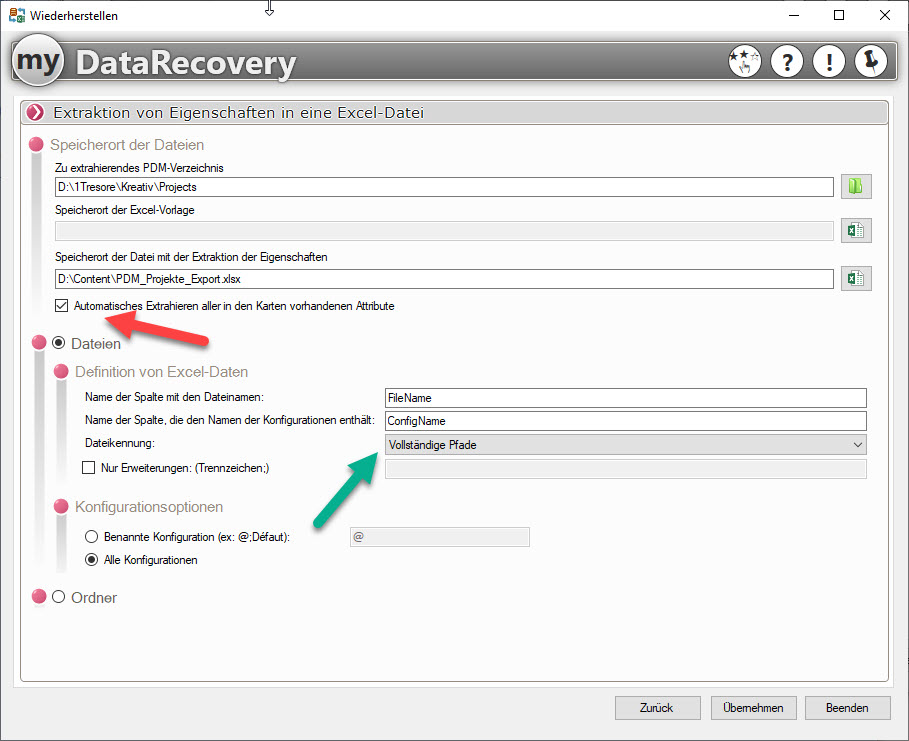Open the Dateikennung dropdown
Viewport: 909px width, 741px height.
pyautogui.click(x=626, y=445)
